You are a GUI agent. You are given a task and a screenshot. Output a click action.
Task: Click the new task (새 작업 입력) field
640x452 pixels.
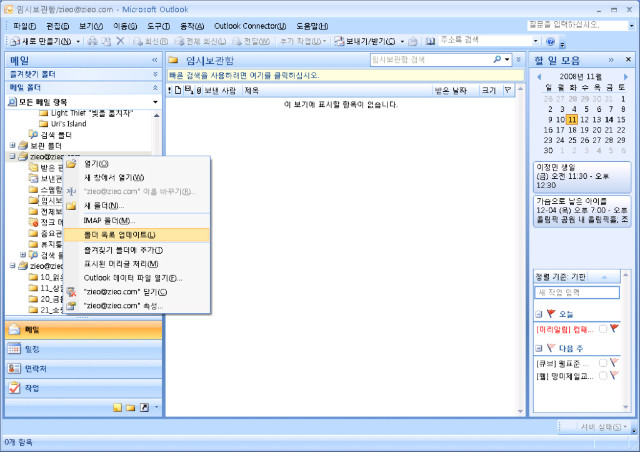(577, 292)
